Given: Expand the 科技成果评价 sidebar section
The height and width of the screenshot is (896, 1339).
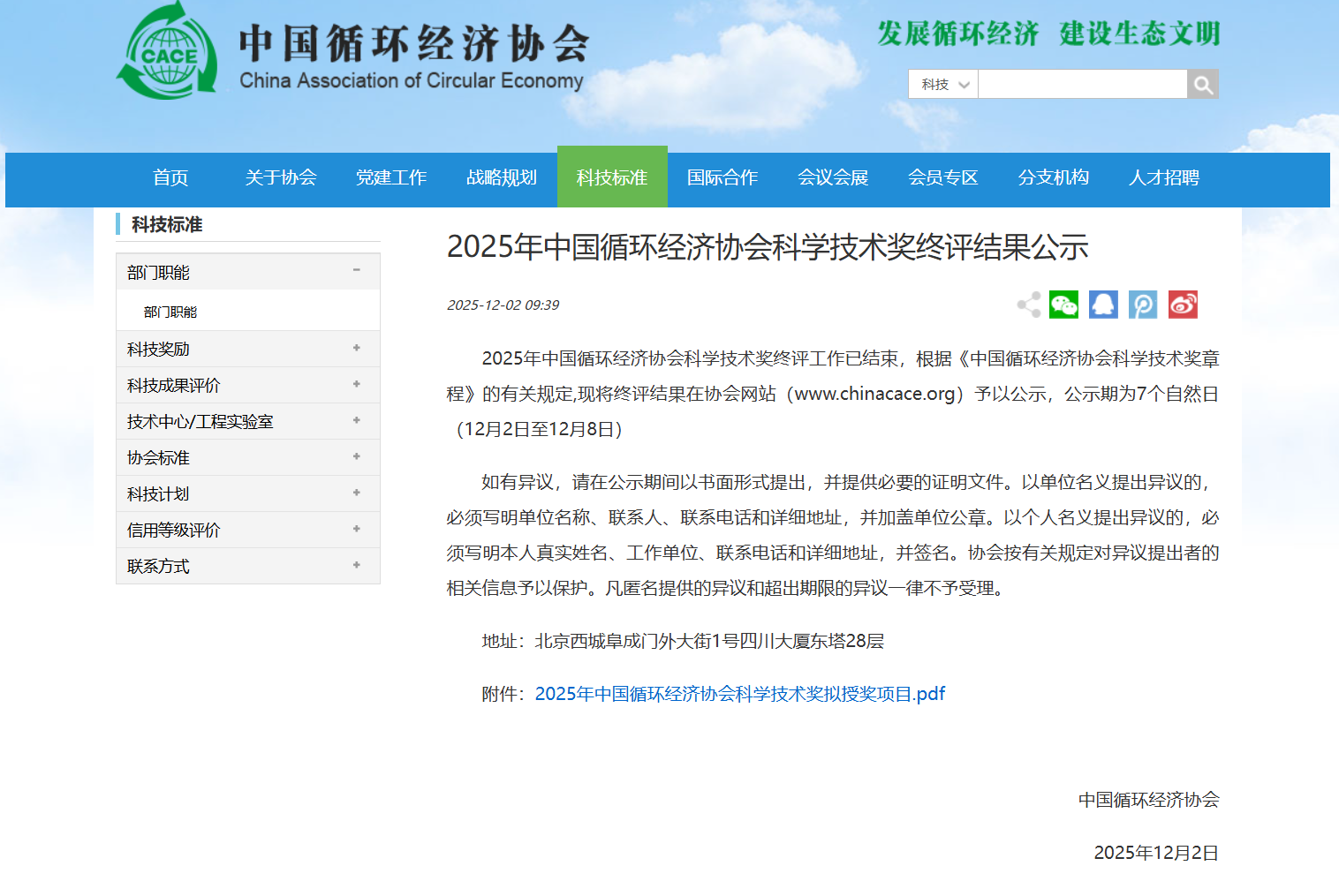Looking at the screenshot, I should (x=356, y=385).
